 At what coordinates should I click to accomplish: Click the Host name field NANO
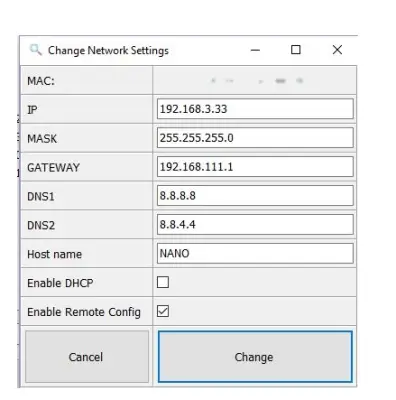pyautogui.click(x=255, y=254)
